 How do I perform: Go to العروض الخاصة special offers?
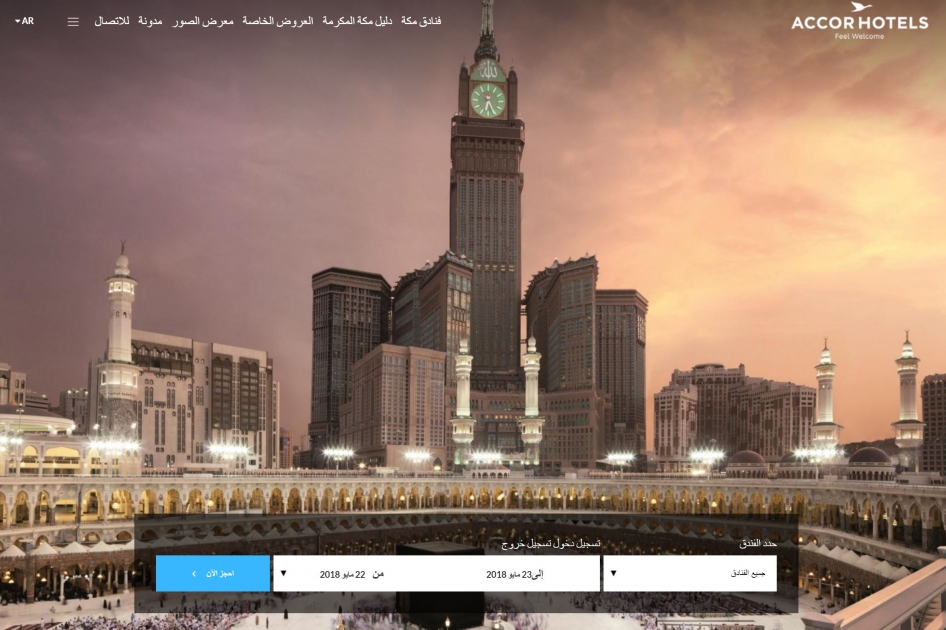click(x=278, y=21)
